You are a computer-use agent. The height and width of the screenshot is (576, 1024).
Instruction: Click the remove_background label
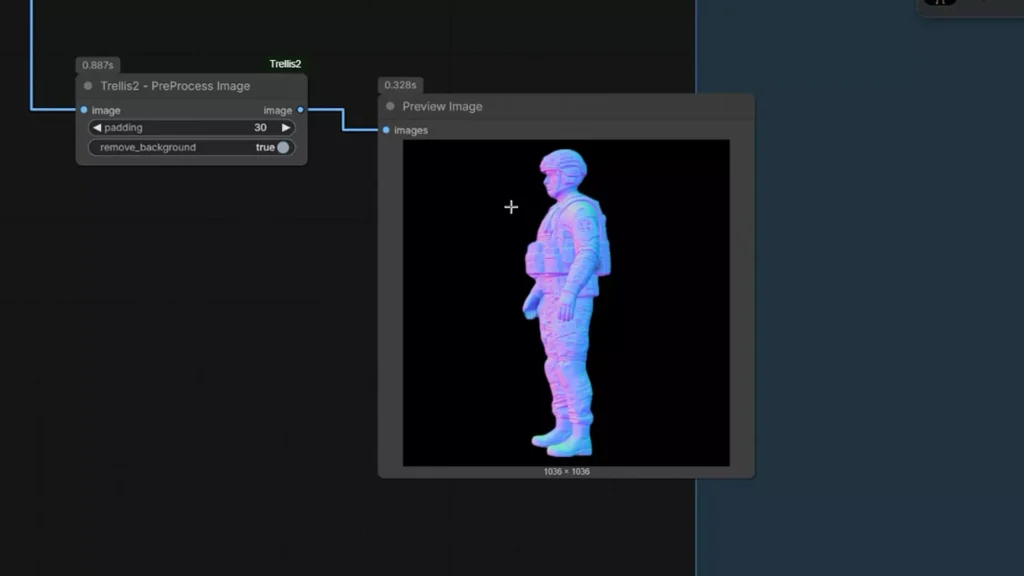tap(148, 148)
